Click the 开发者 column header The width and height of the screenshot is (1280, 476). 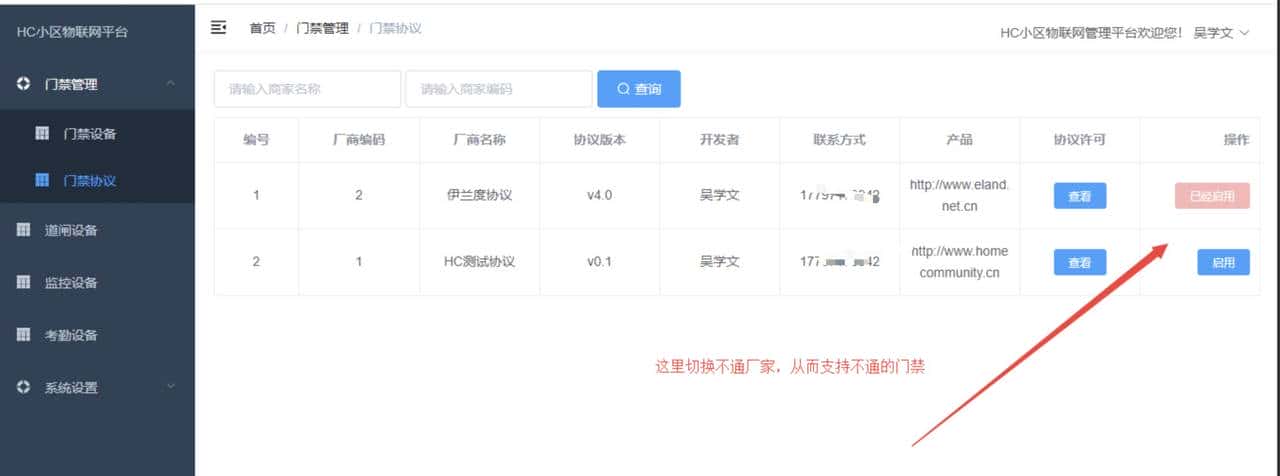click(x=720, y=140)
